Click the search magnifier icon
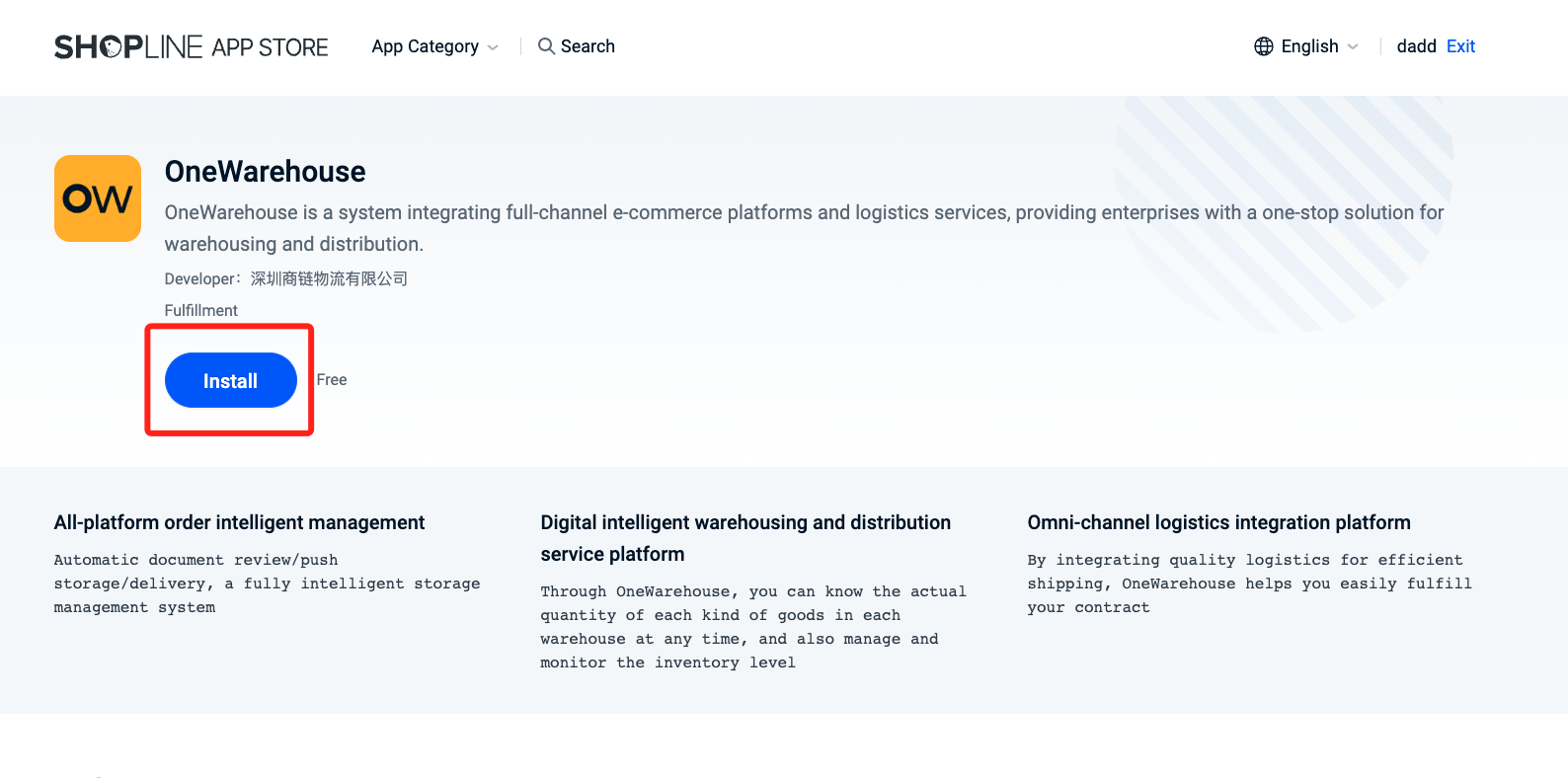Screen dimensions: 1568x778 546,46
